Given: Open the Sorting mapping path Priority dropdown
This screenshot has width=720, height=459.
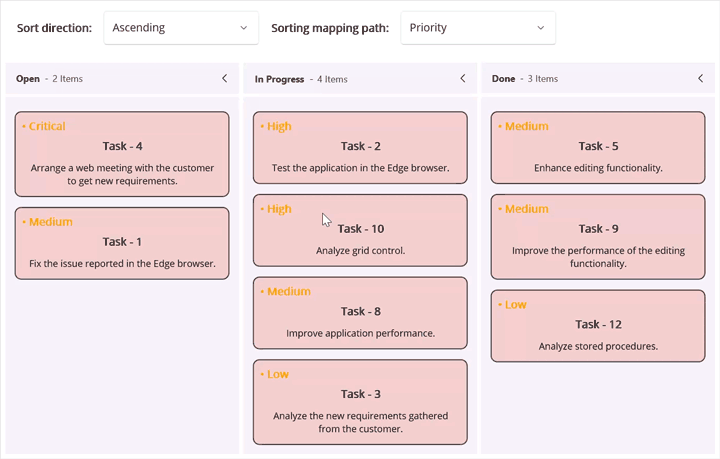Looking at the screenshot, I should (478, 28).
